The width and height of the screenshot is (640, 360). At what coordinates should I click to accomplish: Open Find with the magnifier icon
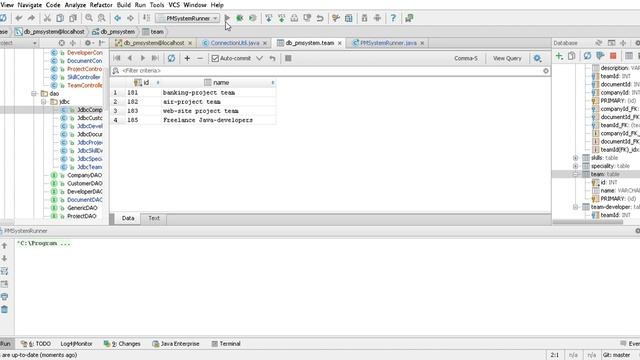(89, 18)
